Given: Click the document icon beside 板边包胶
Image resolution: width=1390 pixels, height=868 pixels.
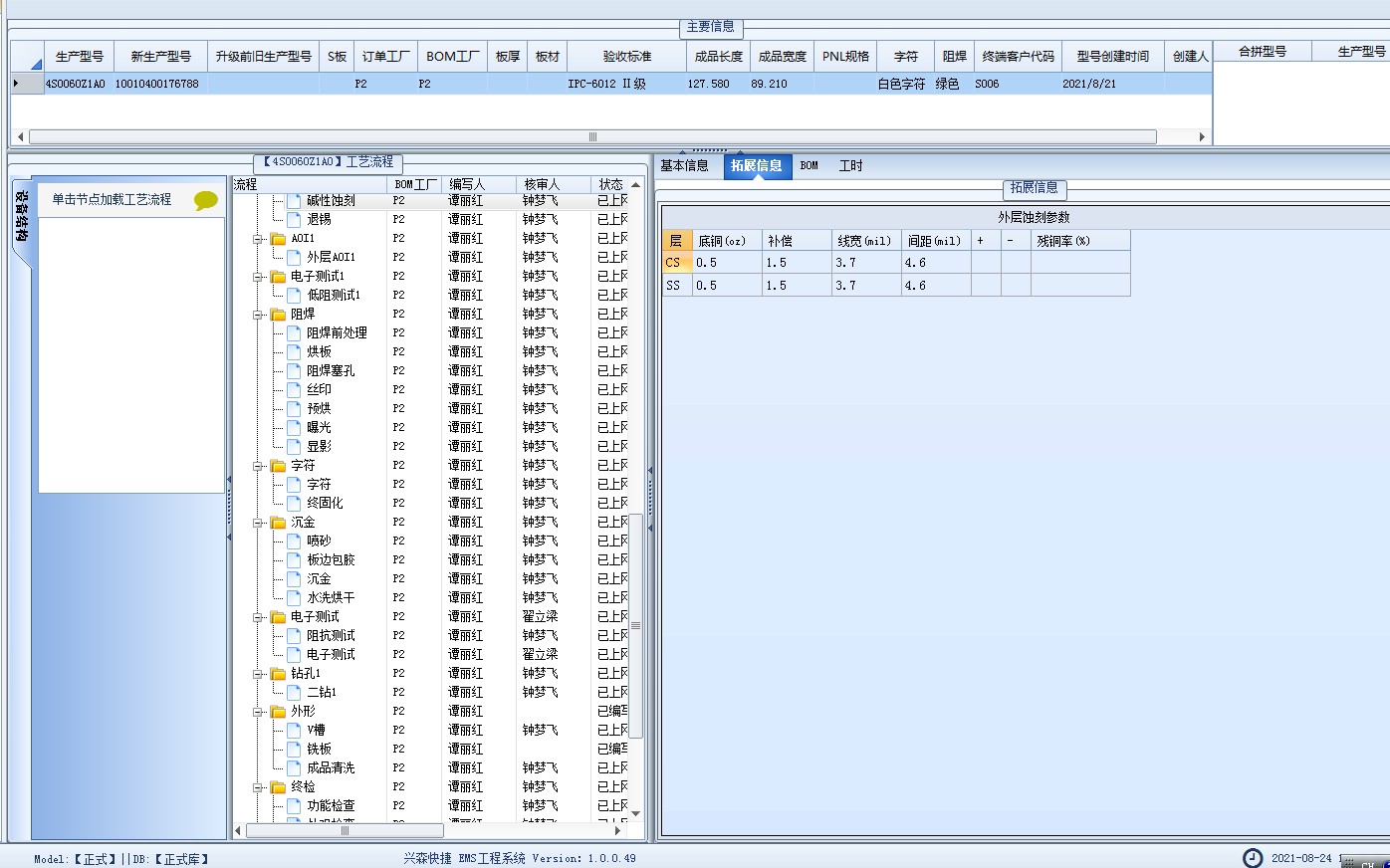Looking at the screenshot, I should pos(294,559).
